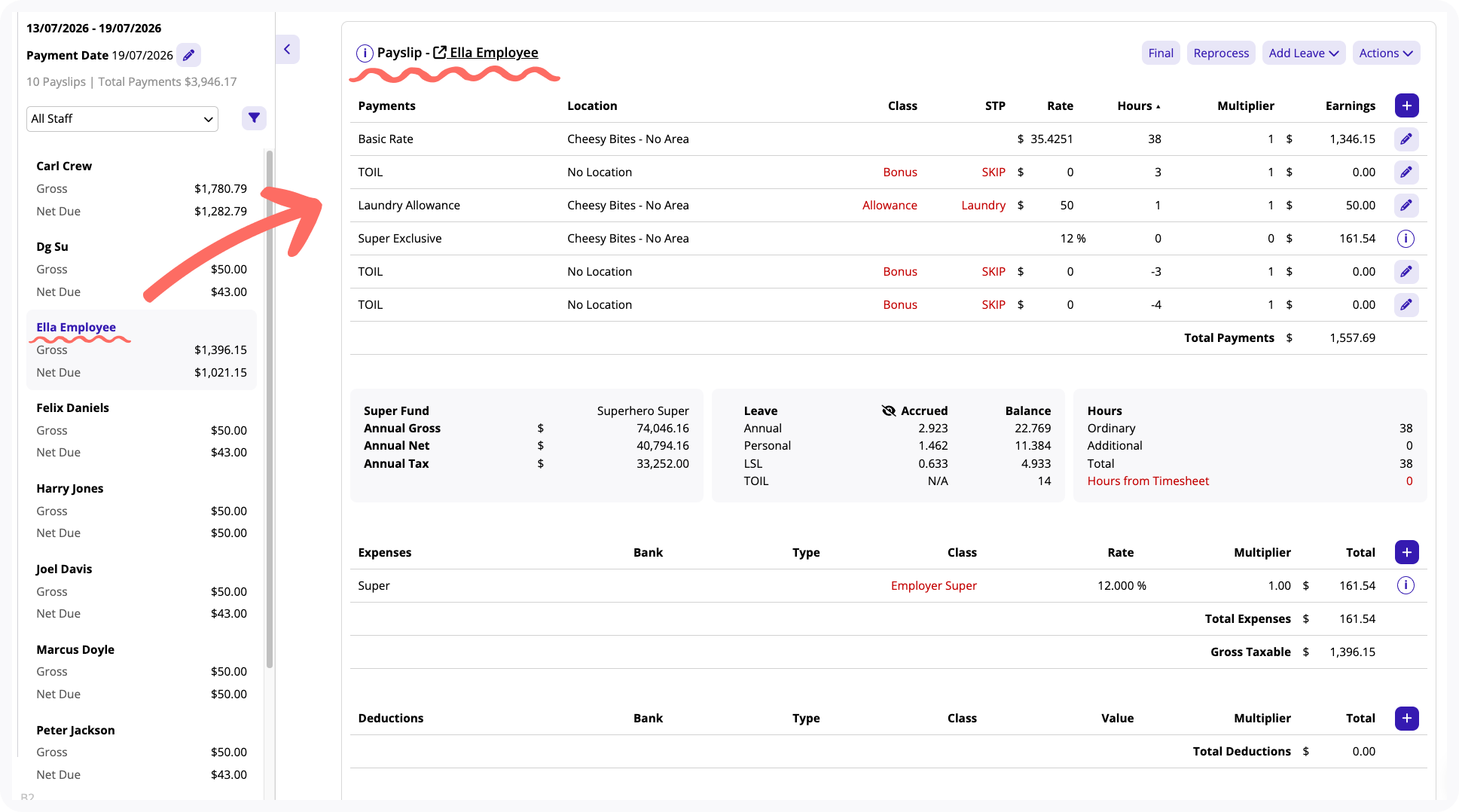Open Ella Employee profile link
This screenshot has width=1459, height=812.
tap(486, 53)
